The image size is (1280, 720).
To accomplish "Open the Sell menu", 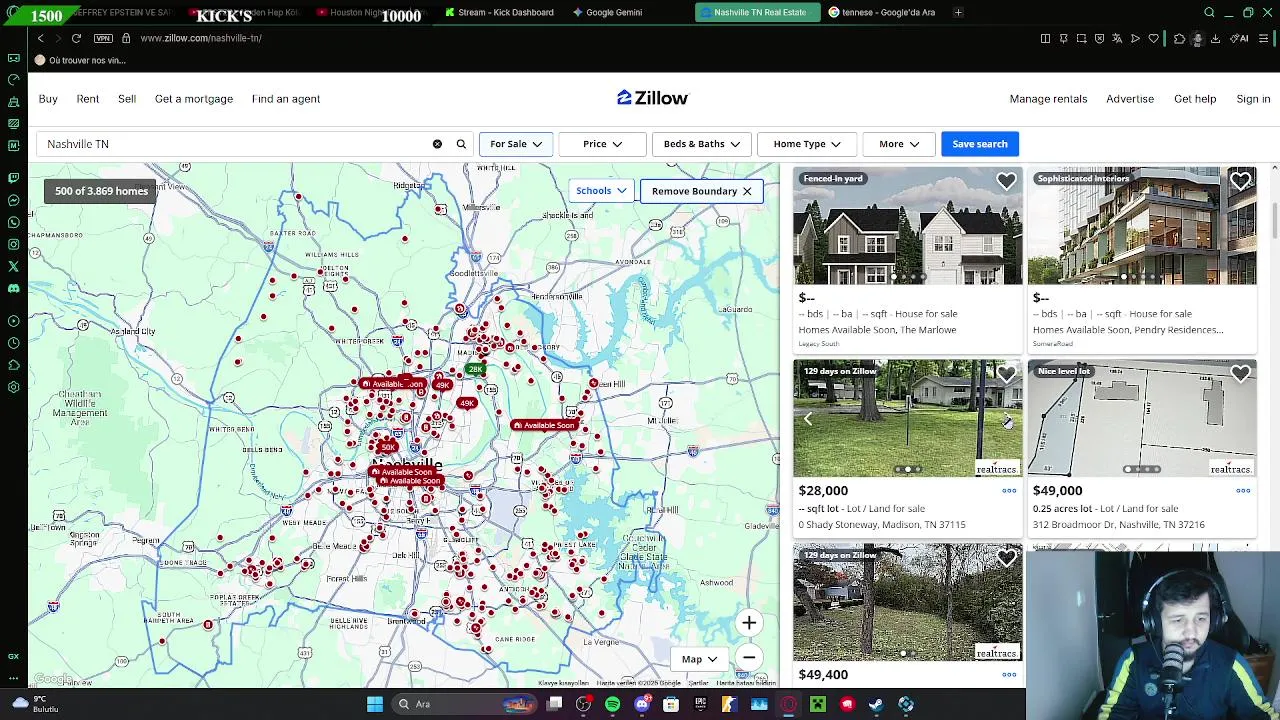I will 127,99.
